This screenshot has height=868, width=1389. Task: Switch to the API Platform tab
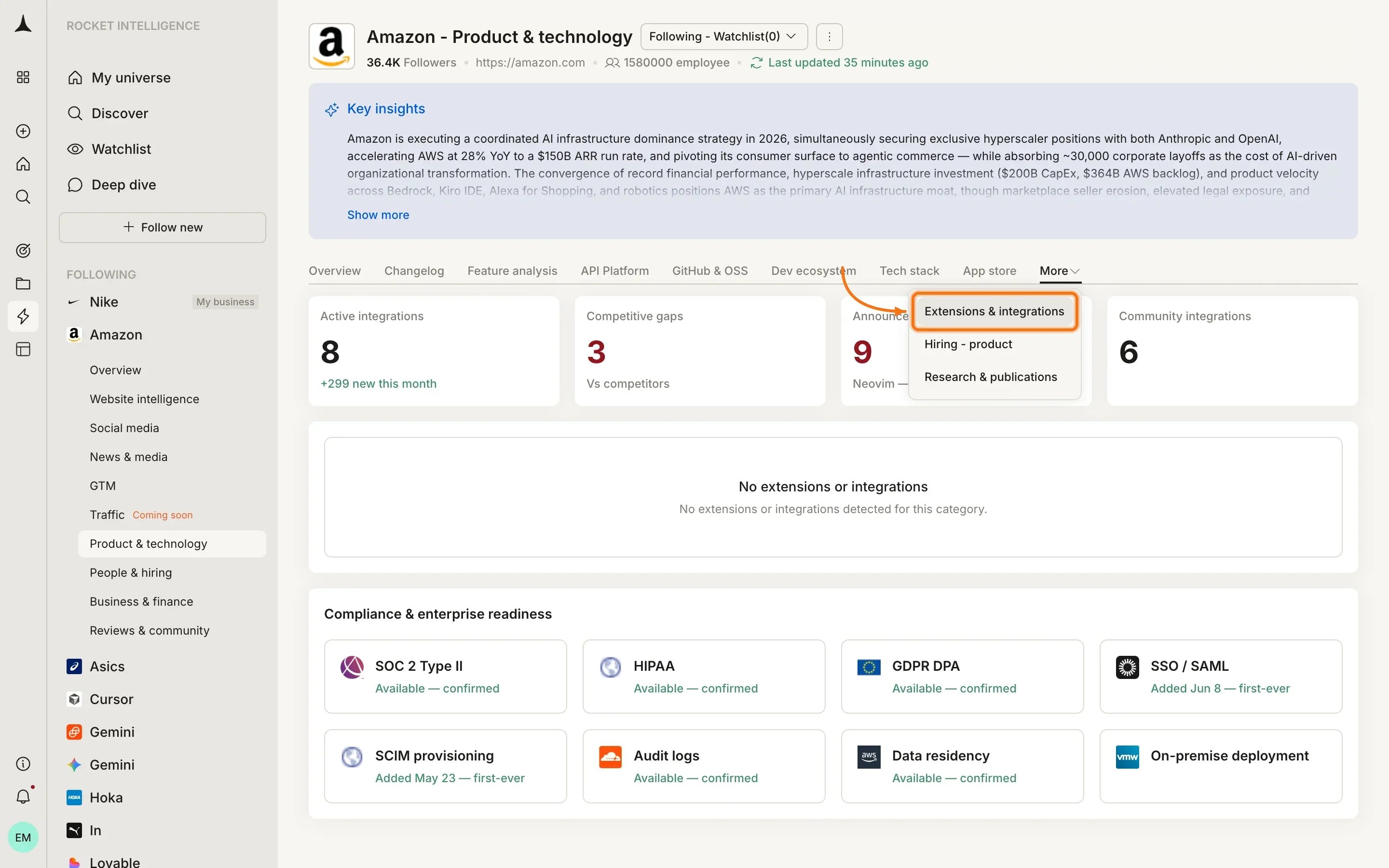(615, 271)
